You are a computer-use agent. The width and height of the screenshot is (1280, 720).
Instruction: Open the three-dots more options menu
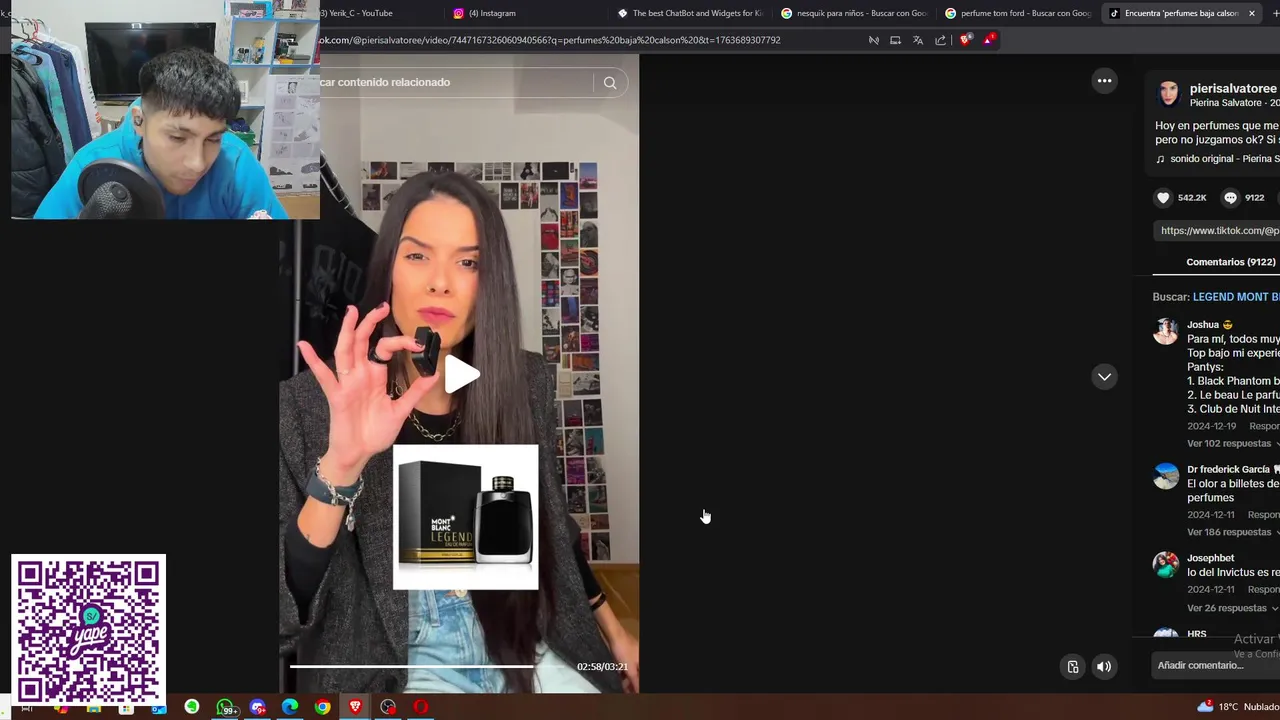(1104, 81)
